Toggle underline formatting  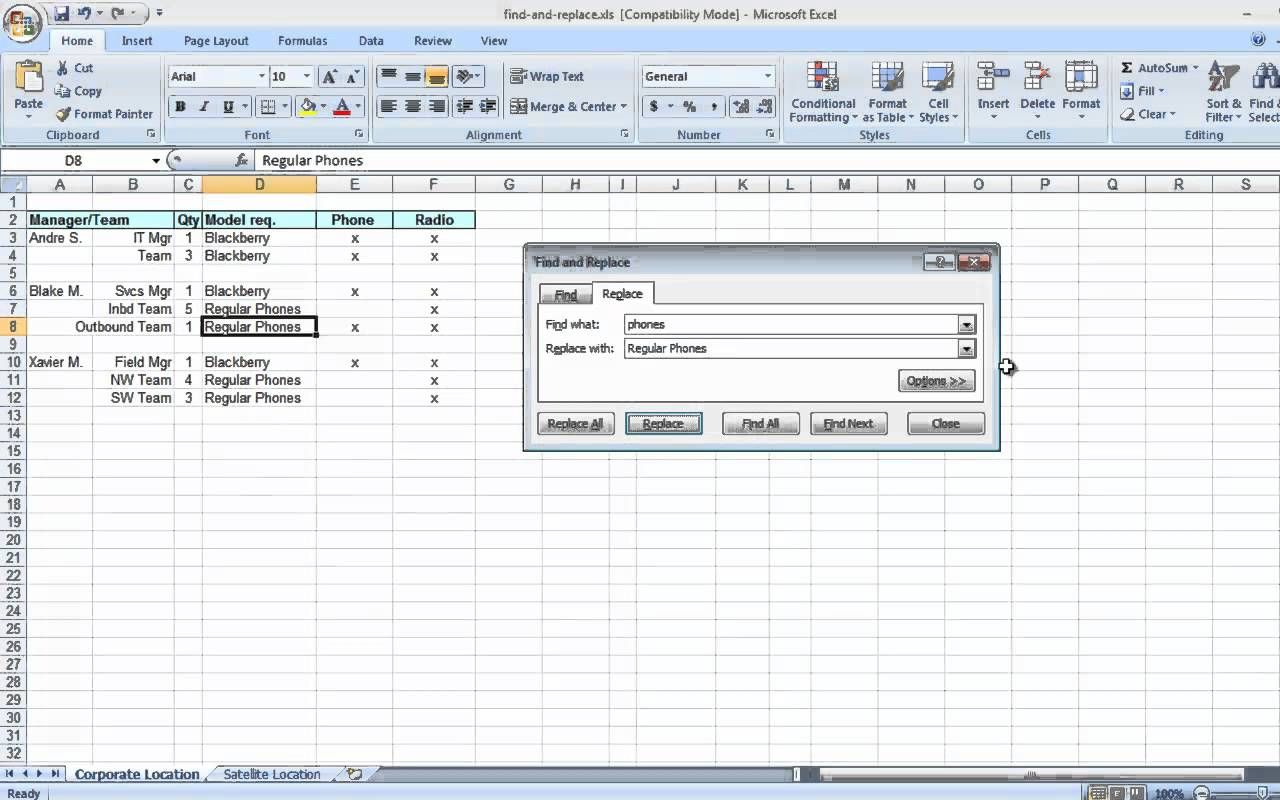point(228,107)
